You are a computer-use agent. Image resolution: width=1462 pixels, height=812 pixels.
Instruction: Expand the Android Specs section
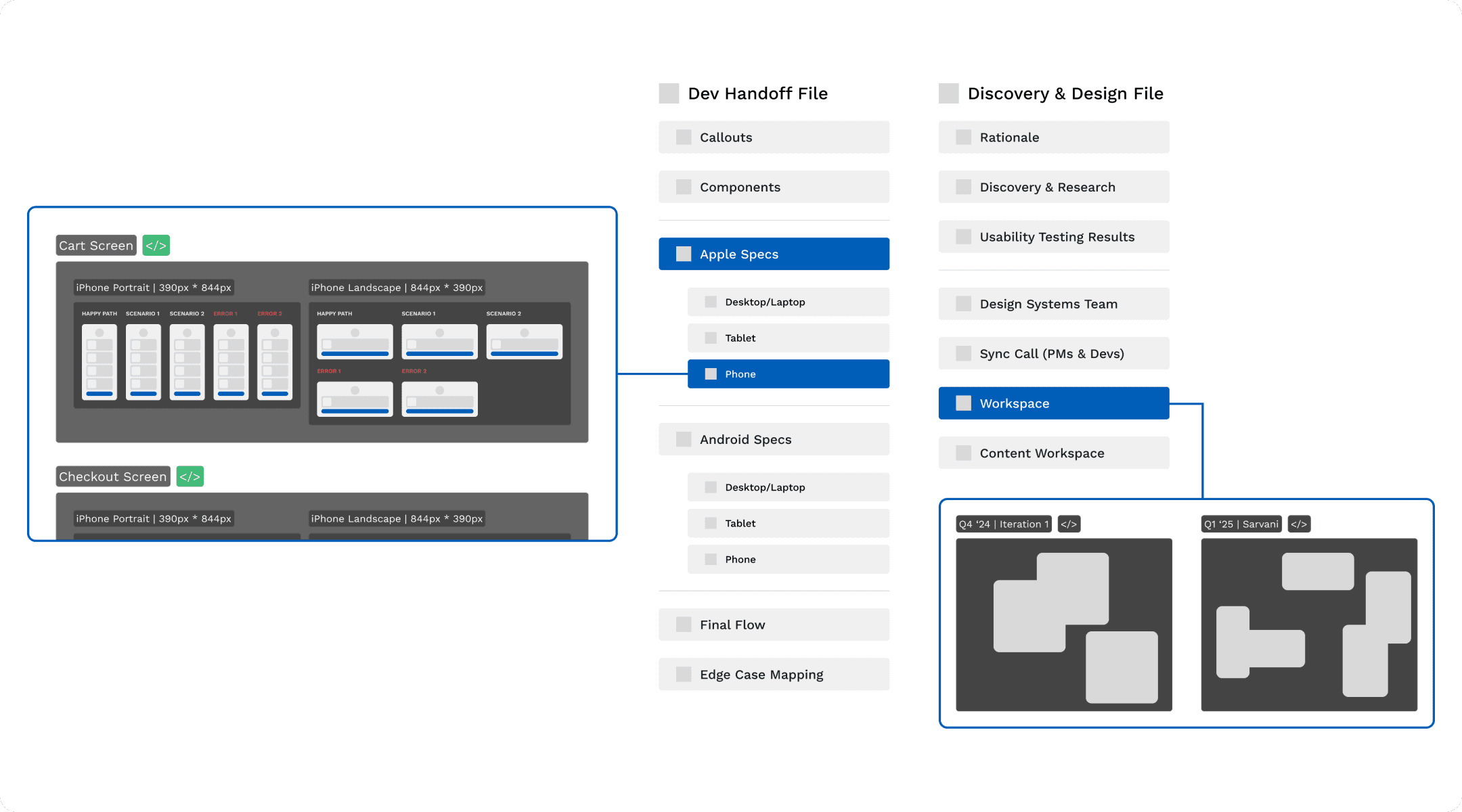pyautogui.click(x=774, y=439)
